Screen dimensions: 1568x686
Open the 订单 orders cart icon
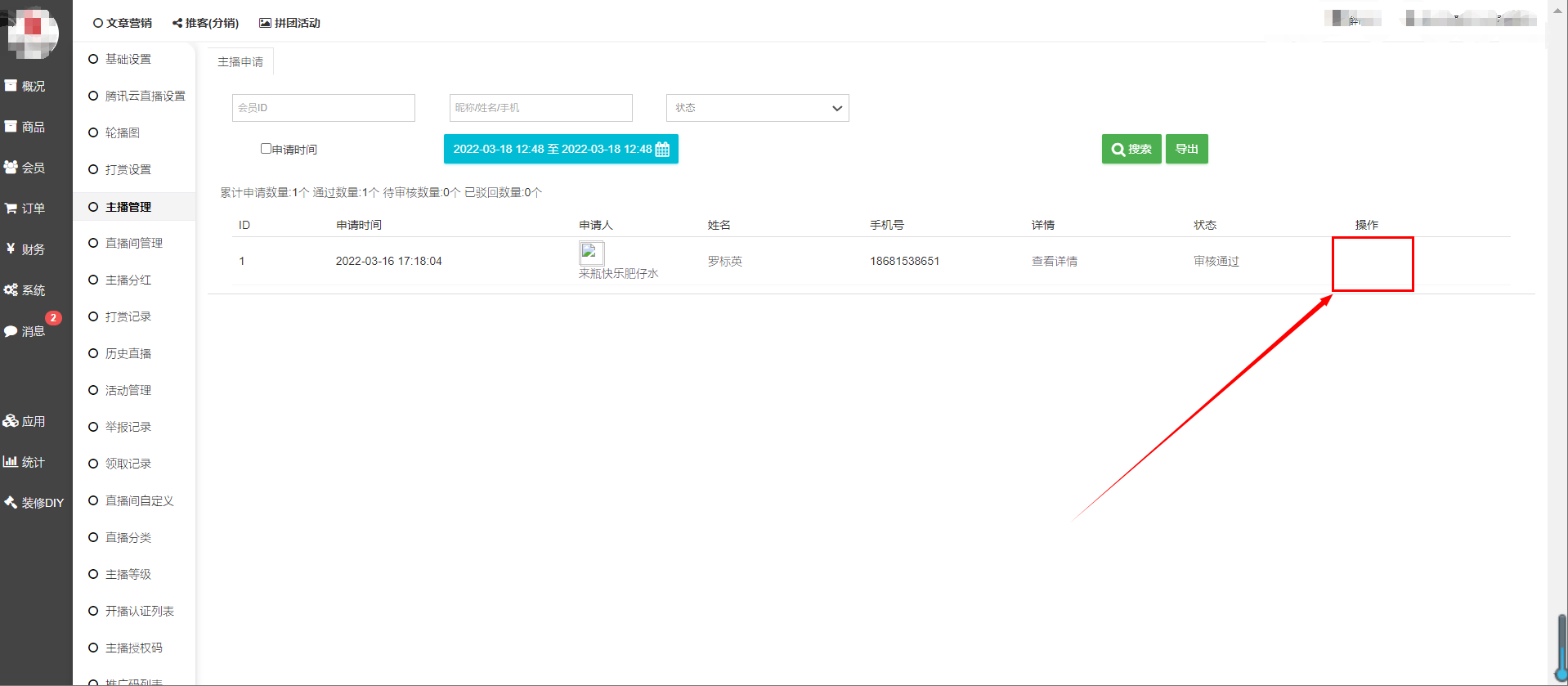click(x=11, y=208)
